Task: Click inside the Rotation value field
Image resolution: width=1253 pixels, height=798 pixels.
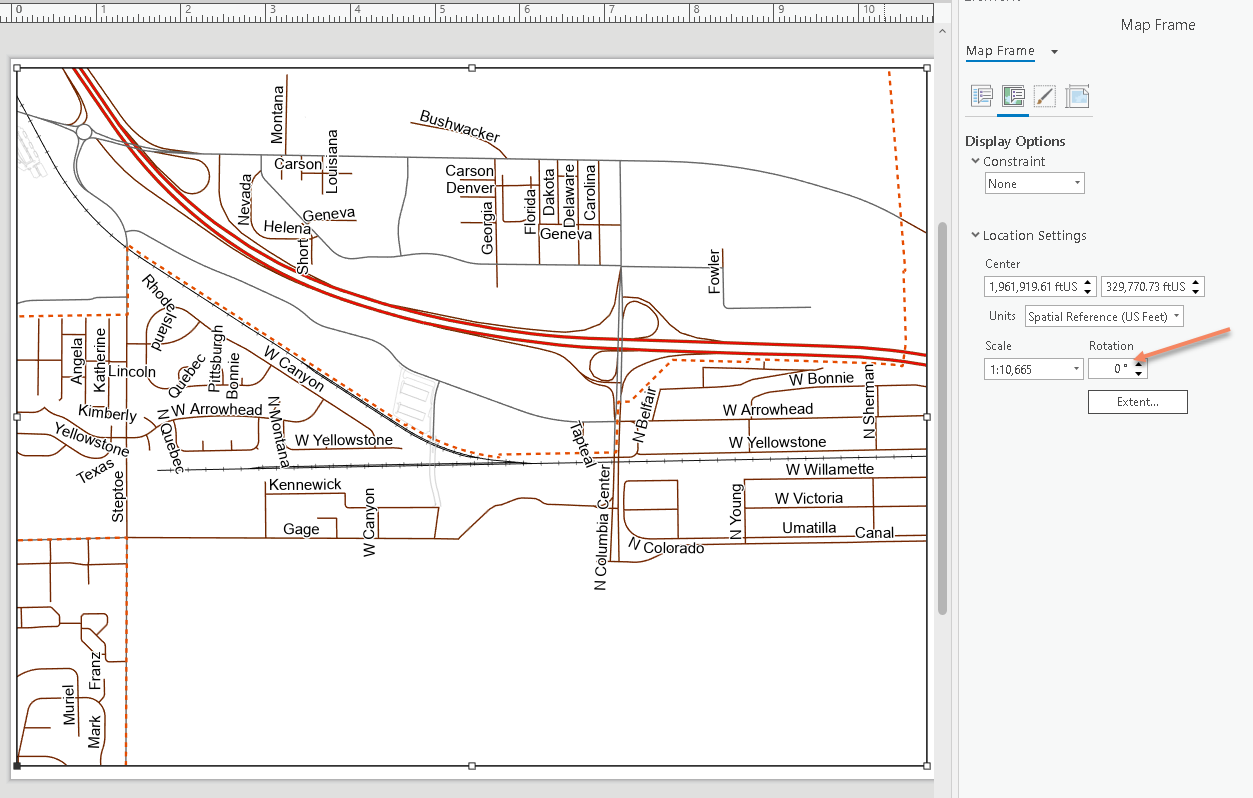Action: pyautogui.click(x=1112, y=368)
